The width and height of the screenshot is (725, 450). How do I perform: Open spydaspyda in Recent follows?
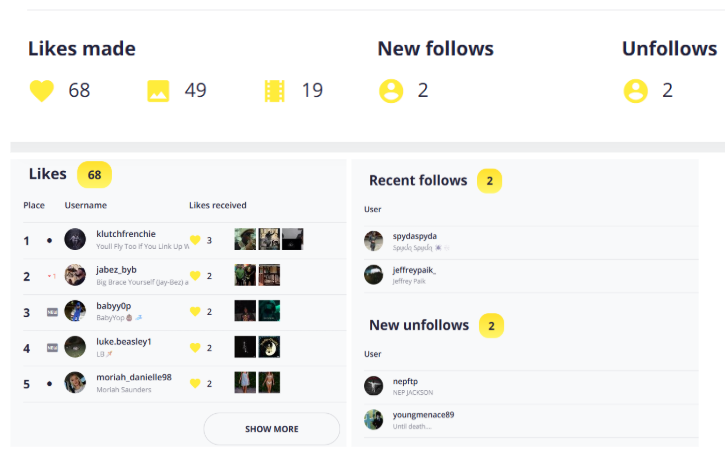point(415,236)
